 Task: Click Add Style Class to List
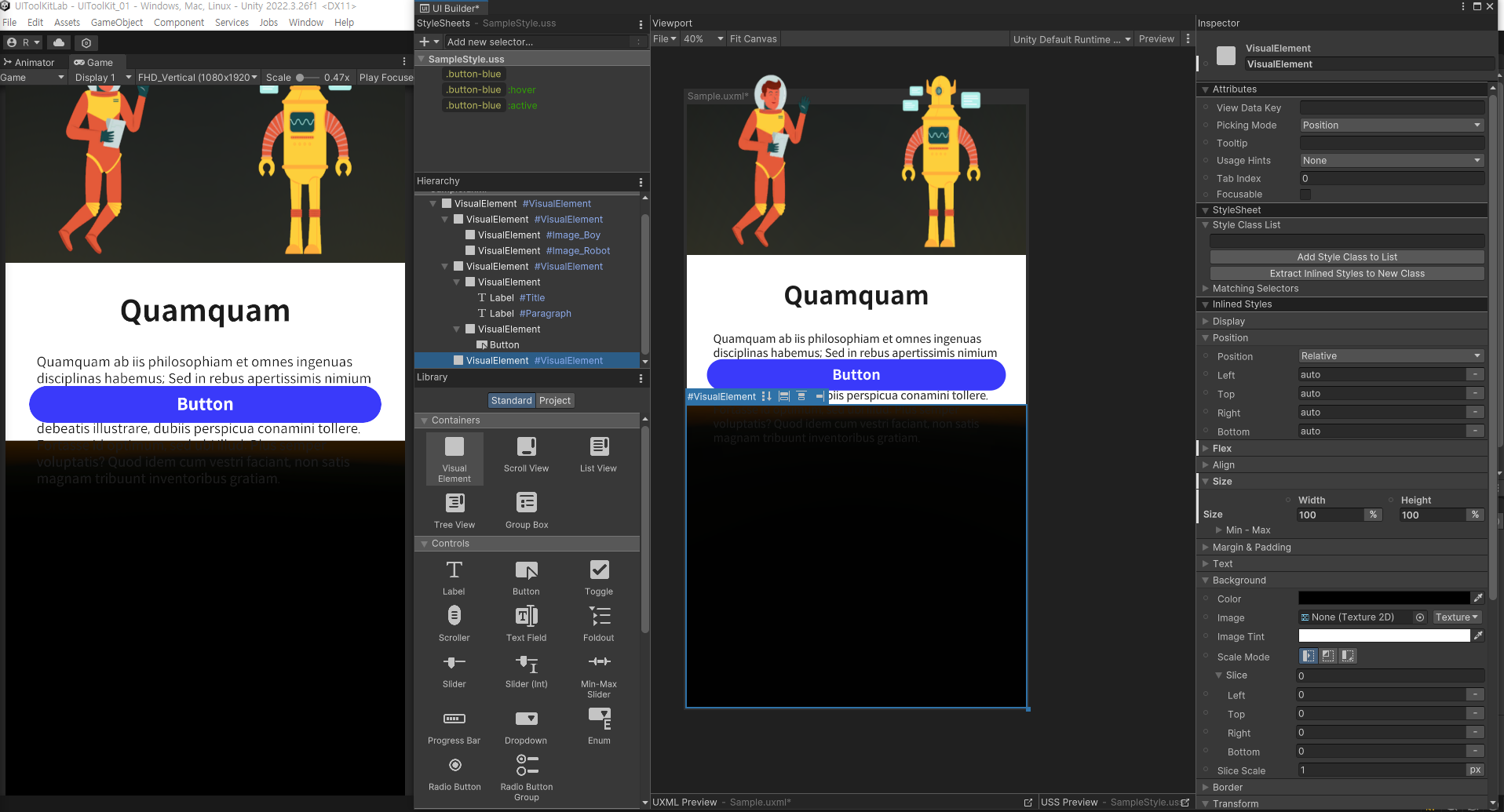pyautogui.click(x=1347, y=257)
